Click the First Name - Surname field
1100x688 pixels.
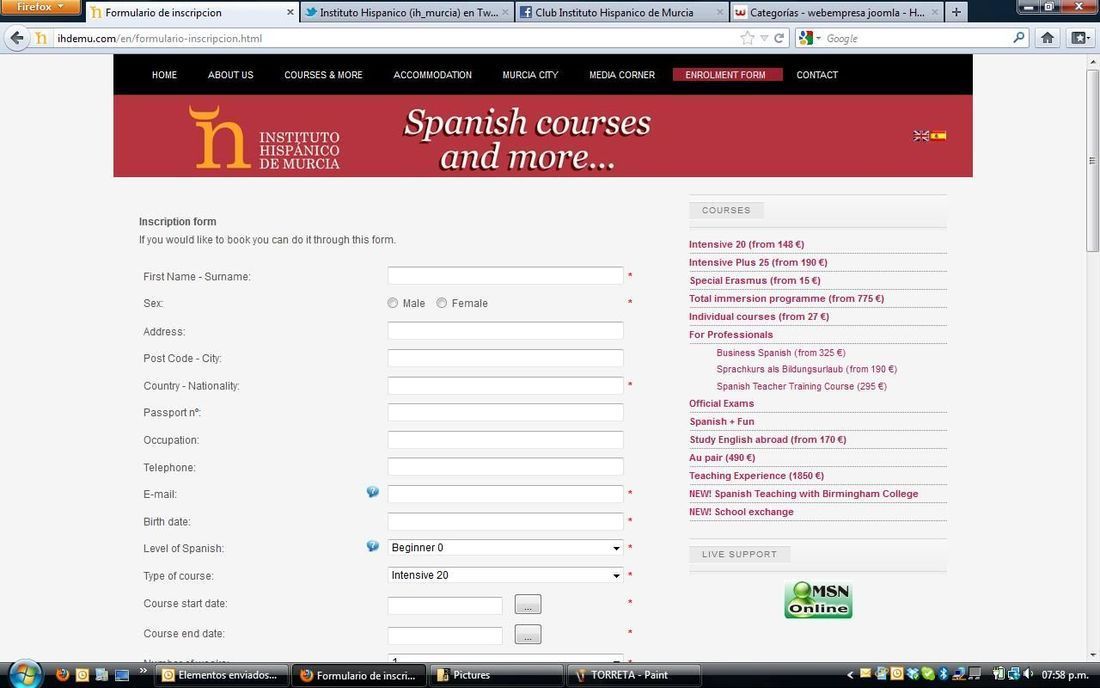[505, 276]
